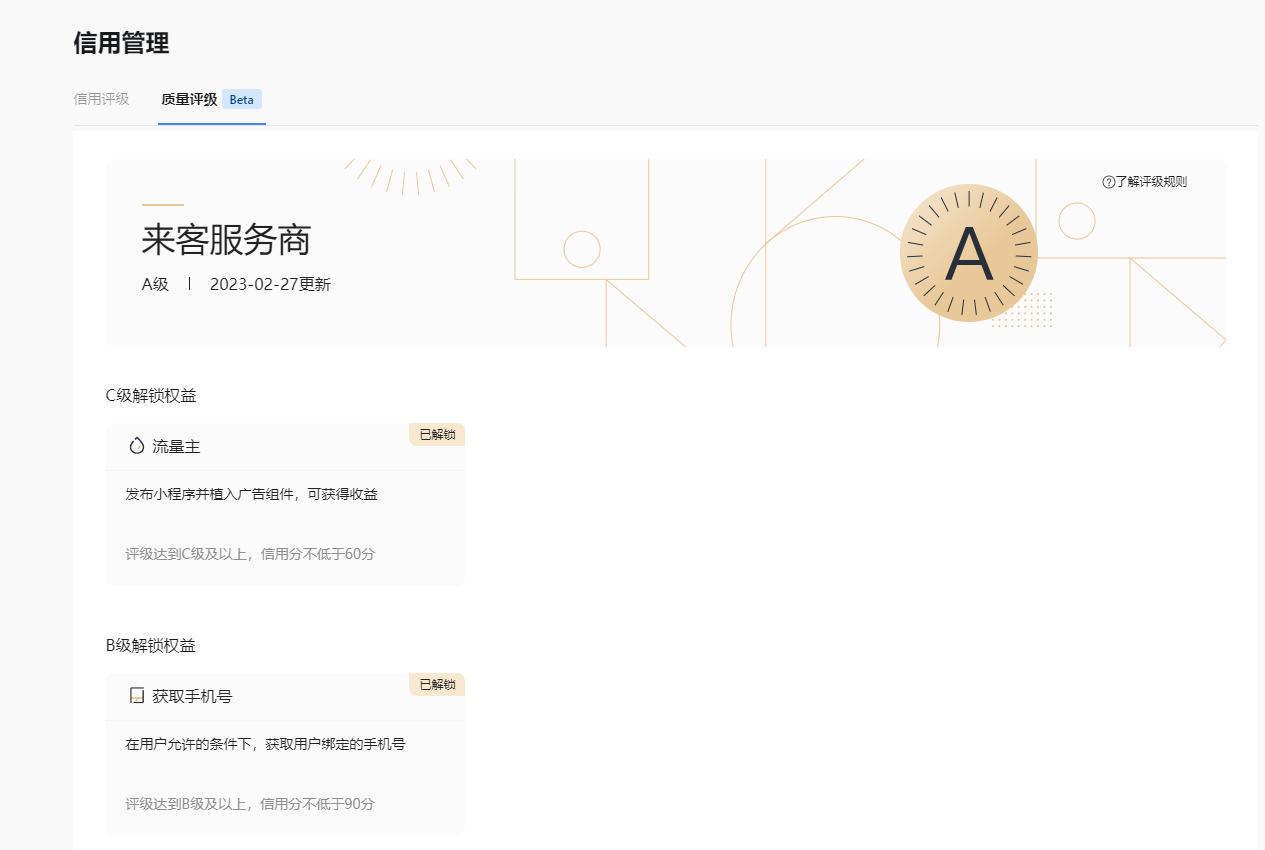Click the 信用分不低于60分 requirement text
This screenshot has height=850, width=1265.
coord(317,554)
